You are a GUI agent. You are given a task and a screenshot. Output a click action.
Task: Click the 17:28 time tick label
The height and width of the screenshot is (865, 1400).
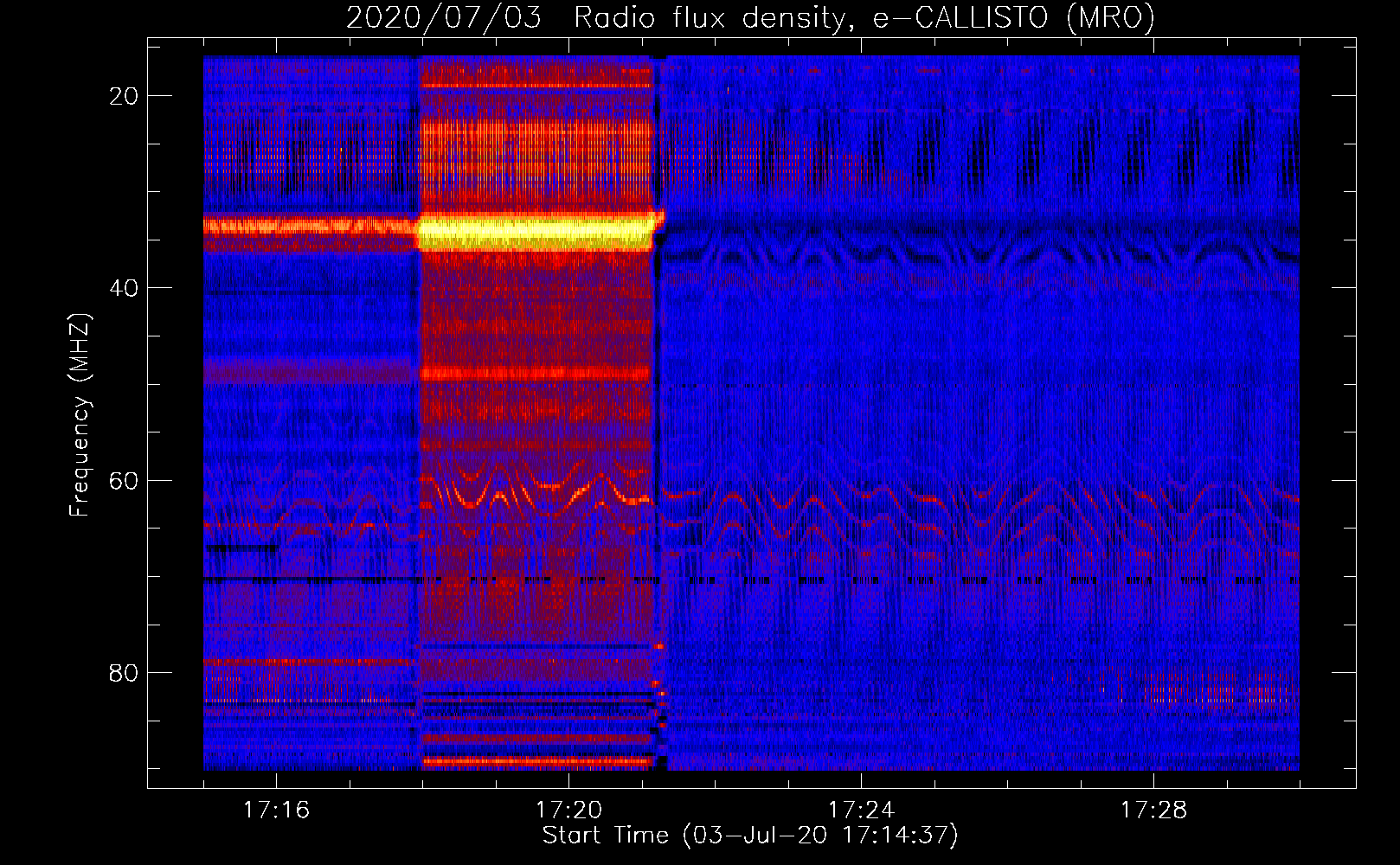pos(1153,811)
